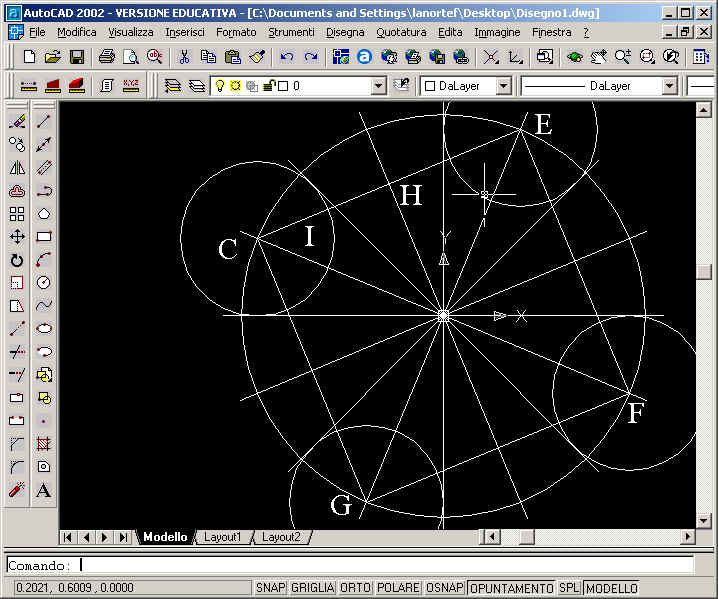Click the GRIGLIA status button

[x=311, y=588]
